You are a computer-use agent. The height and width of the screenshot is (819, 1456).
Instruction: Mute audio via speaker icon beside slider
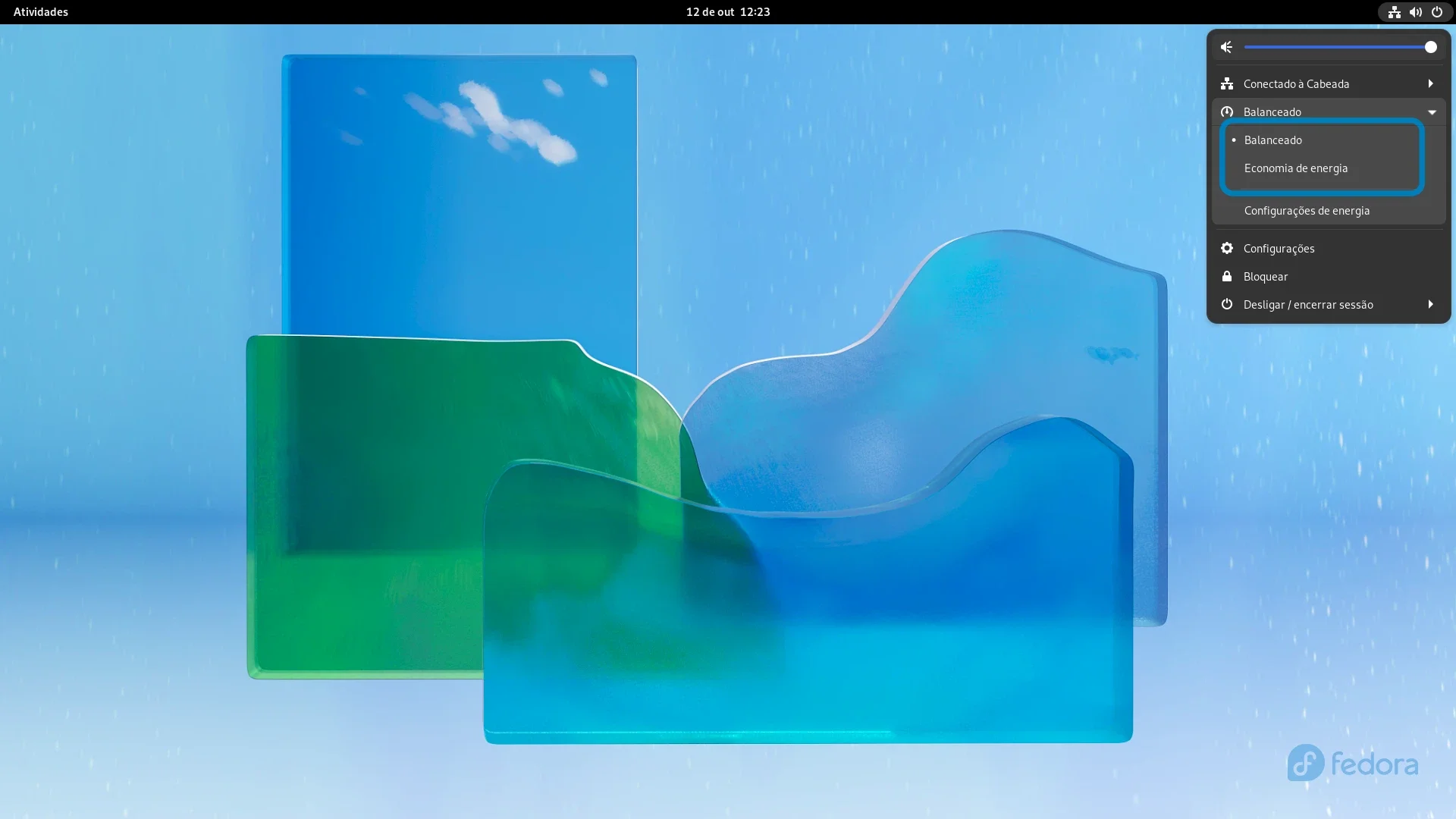pos(1226,47)
